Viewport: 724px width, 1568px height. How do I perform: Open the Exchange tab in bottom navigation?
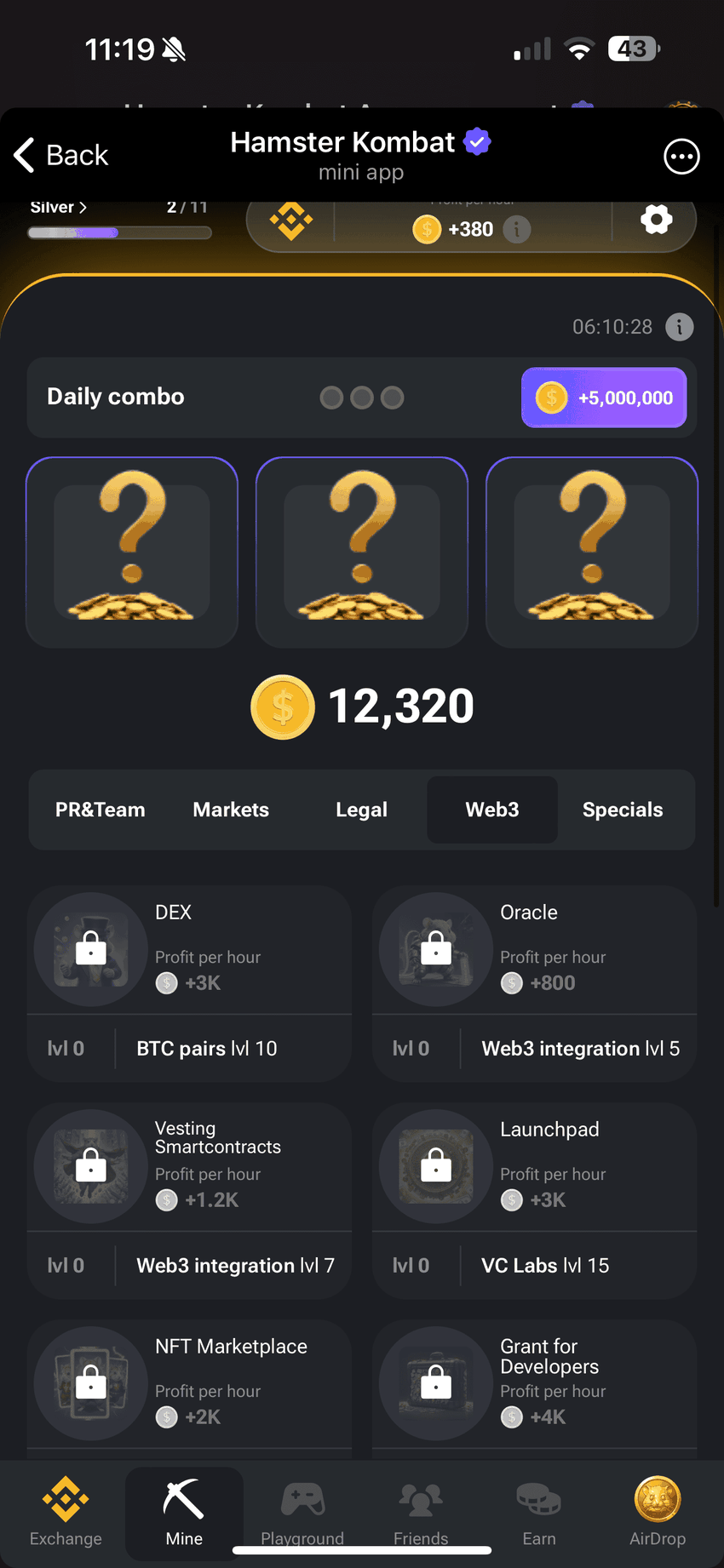[66, 1513]
